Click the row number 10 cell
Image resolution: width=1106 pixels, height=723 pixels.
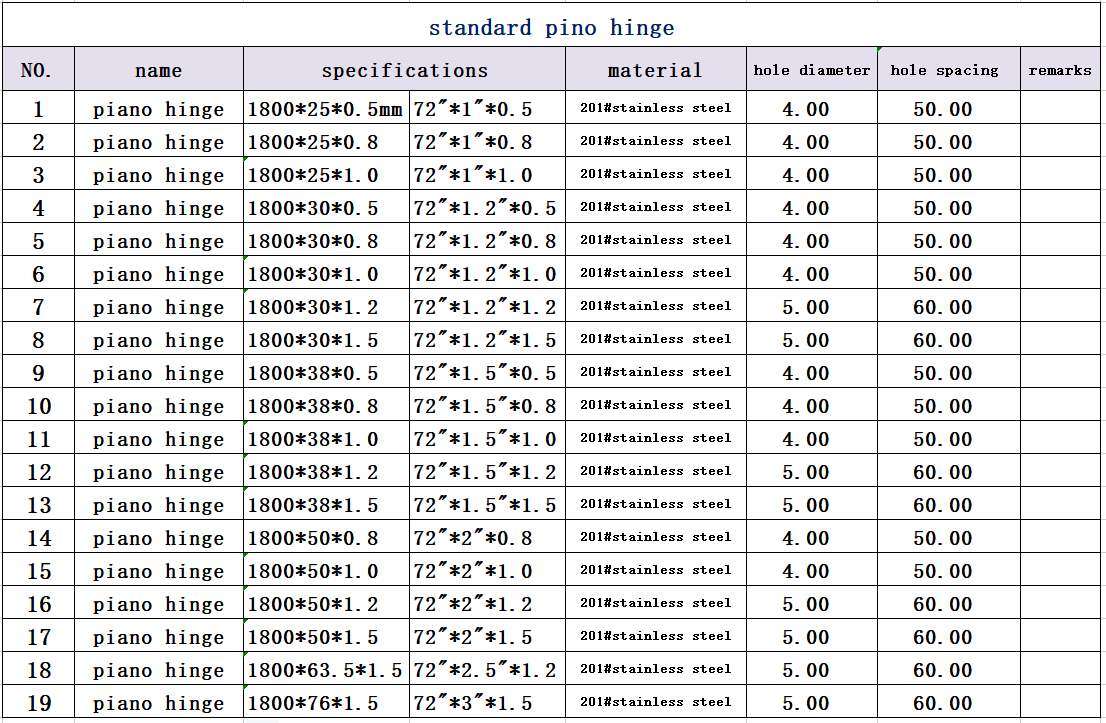coord(38,406)
